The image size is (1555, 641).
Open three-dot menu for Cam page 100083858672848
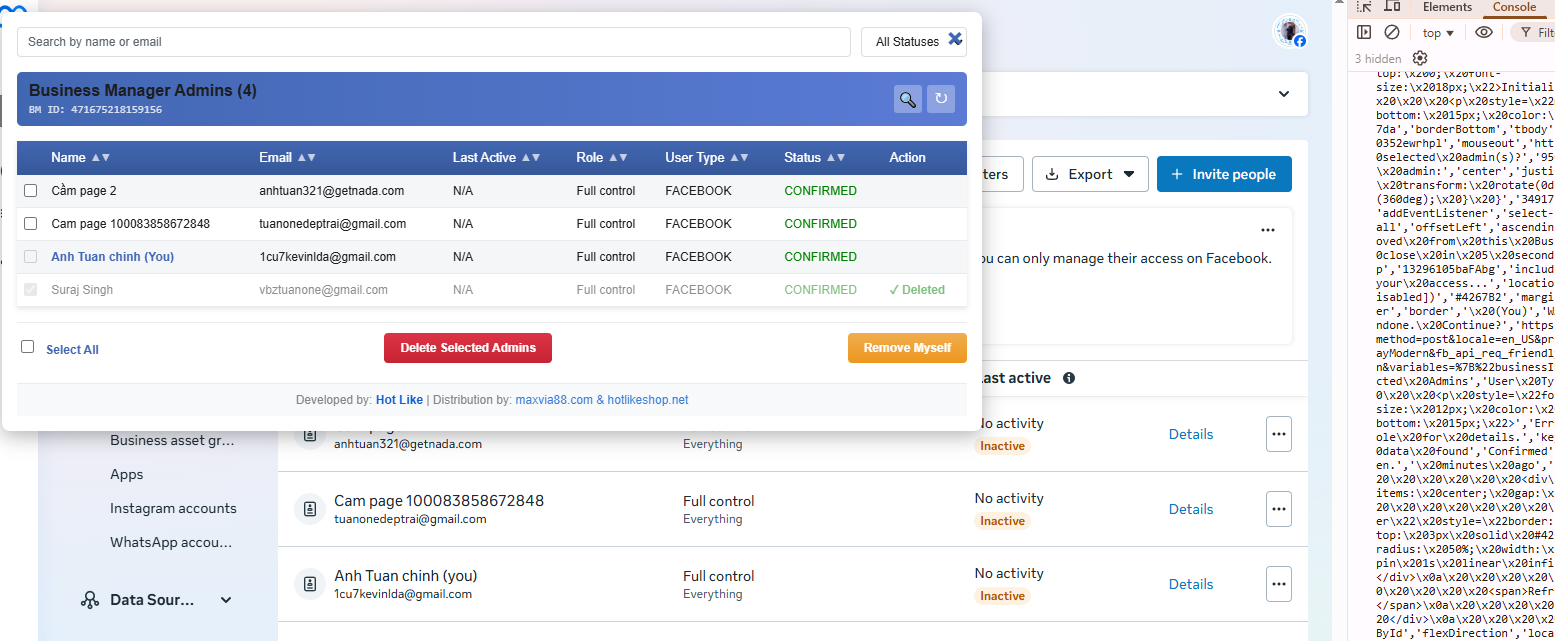coord(1278,509)
